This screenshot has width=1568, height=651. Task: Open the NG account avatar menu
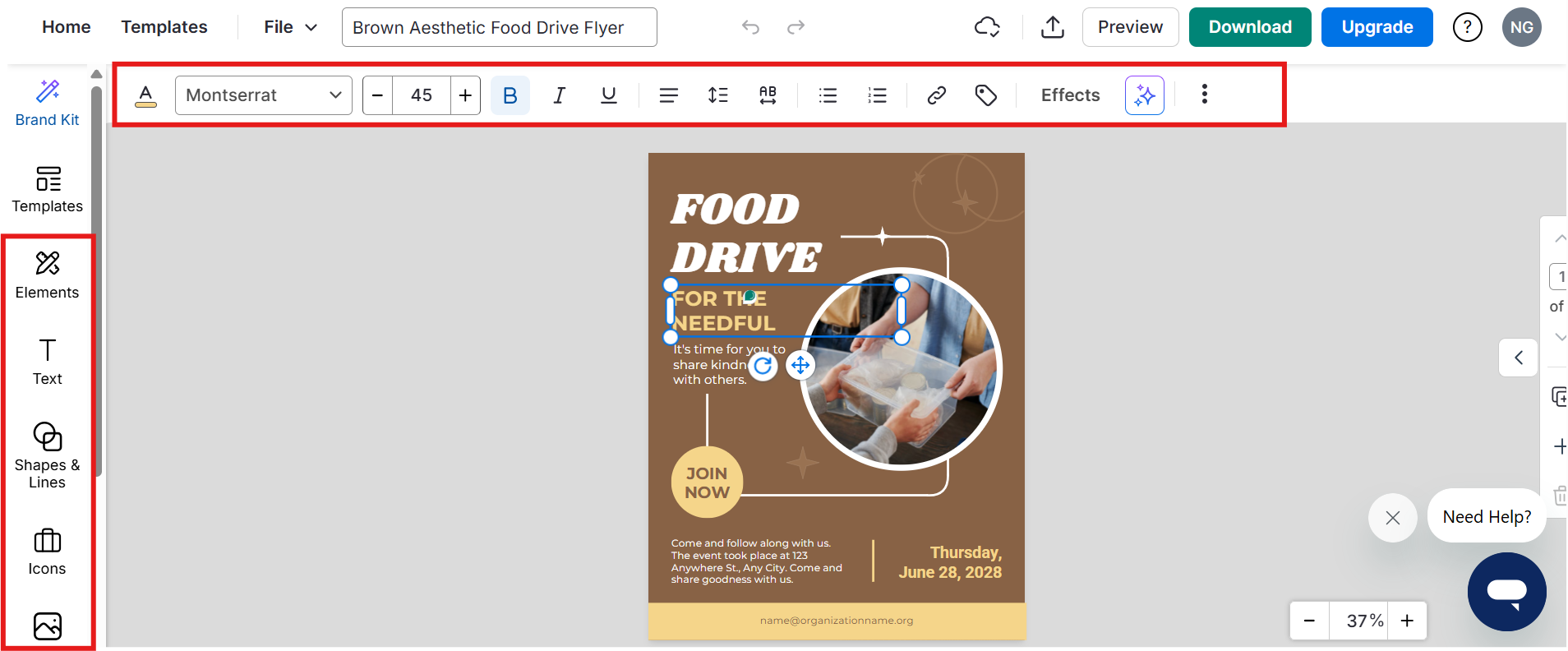(x=1522, y=27)
